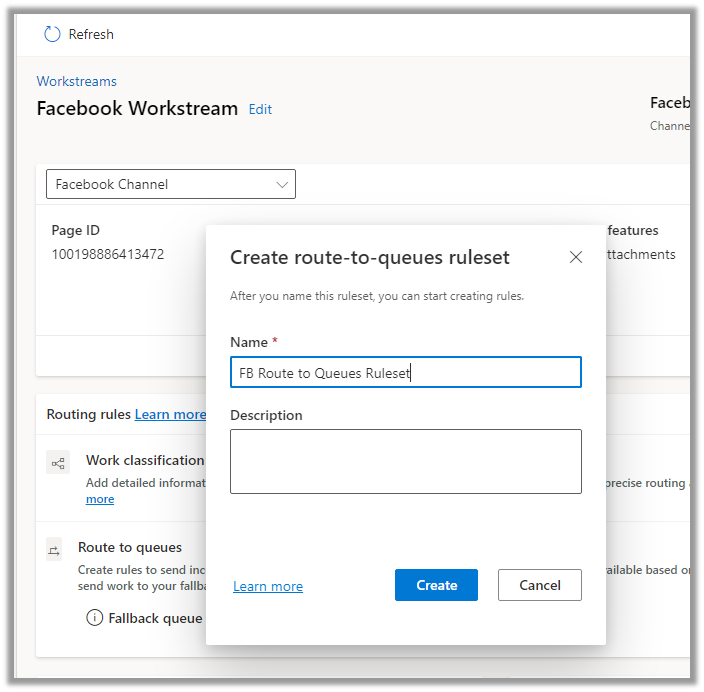Click the Page ID value 100198886413472

(108, 254)
